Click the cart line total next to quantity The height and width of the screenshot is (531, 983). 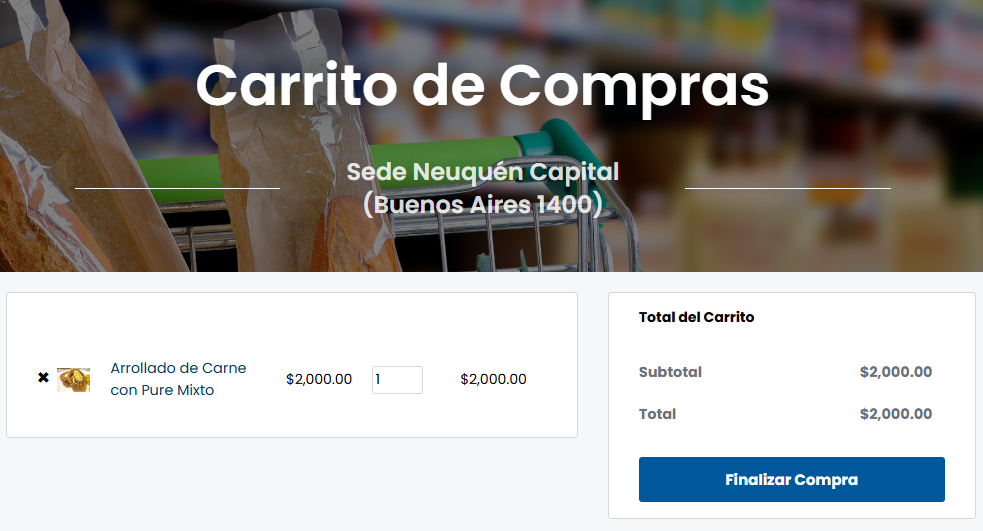point(493,380)
